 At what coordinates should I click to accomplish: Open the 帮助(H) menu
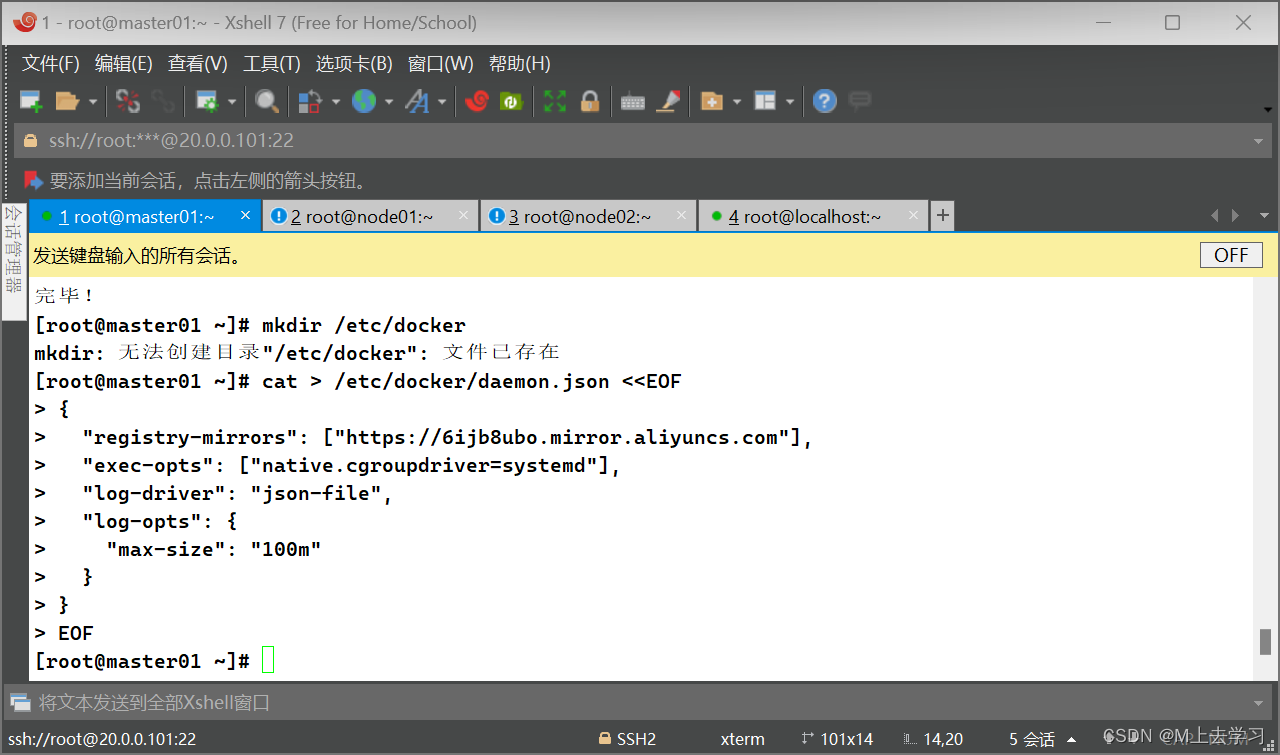click(520, 64)
